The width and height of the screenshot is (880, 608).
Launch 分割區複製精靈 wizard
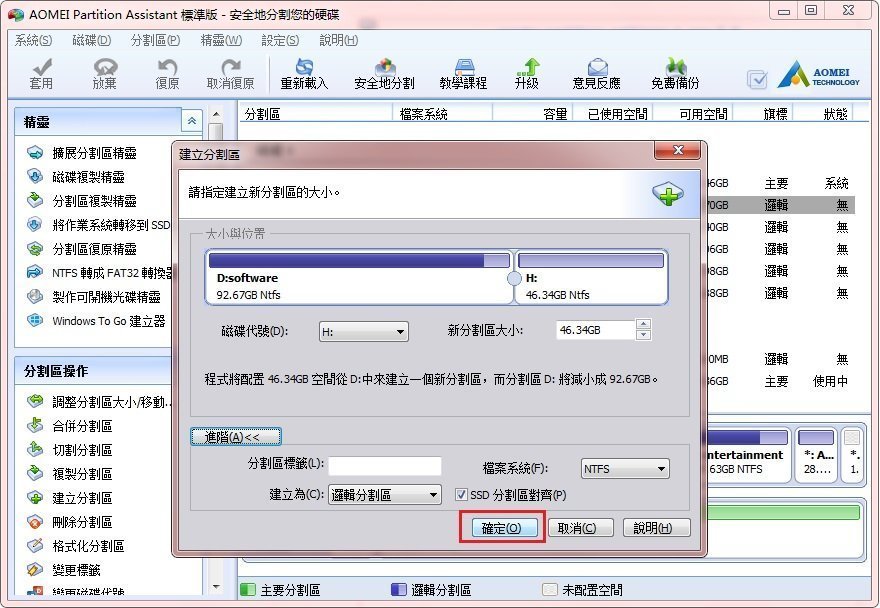tap(82, 201)
